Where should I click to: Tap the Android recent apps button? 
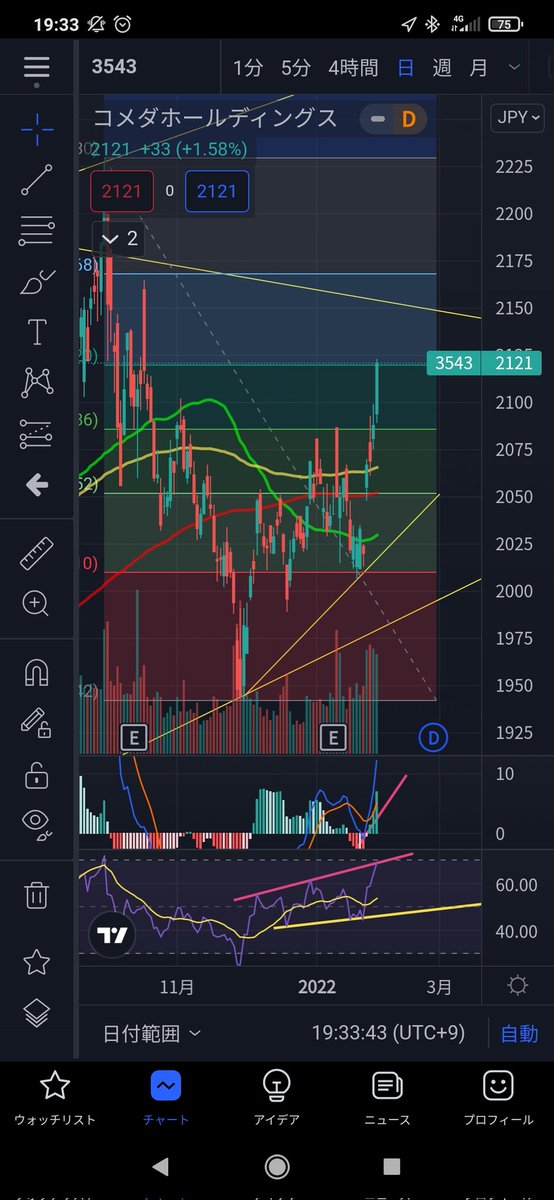[x=391, y=1166]
